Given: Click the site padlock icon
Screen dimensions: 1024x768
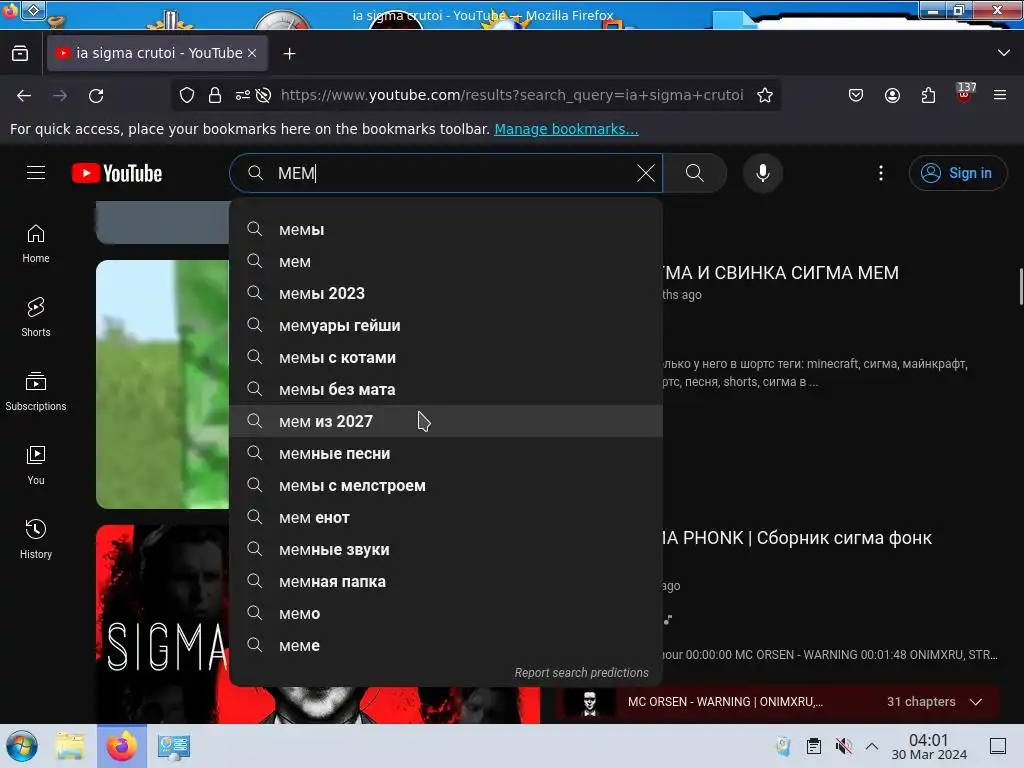Looking at the screenshot, I should click(x=215, y=95).
